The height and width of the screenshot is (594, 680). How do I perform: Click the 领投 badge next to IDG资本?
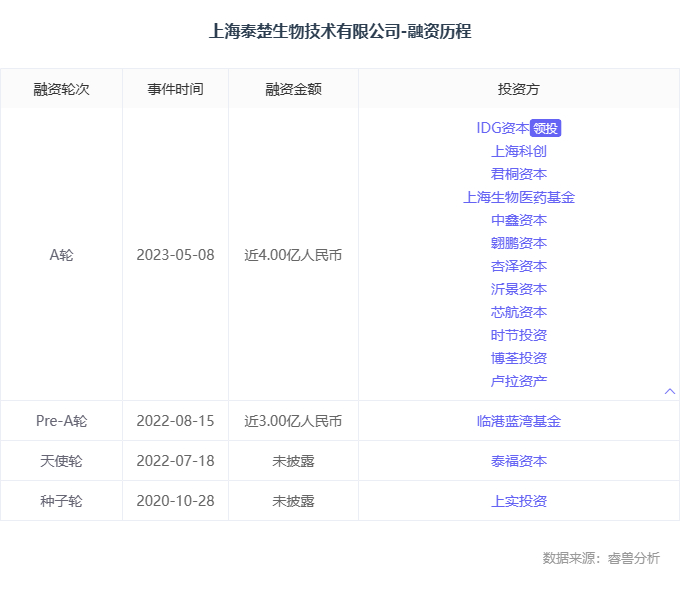[x=546, y=128]
